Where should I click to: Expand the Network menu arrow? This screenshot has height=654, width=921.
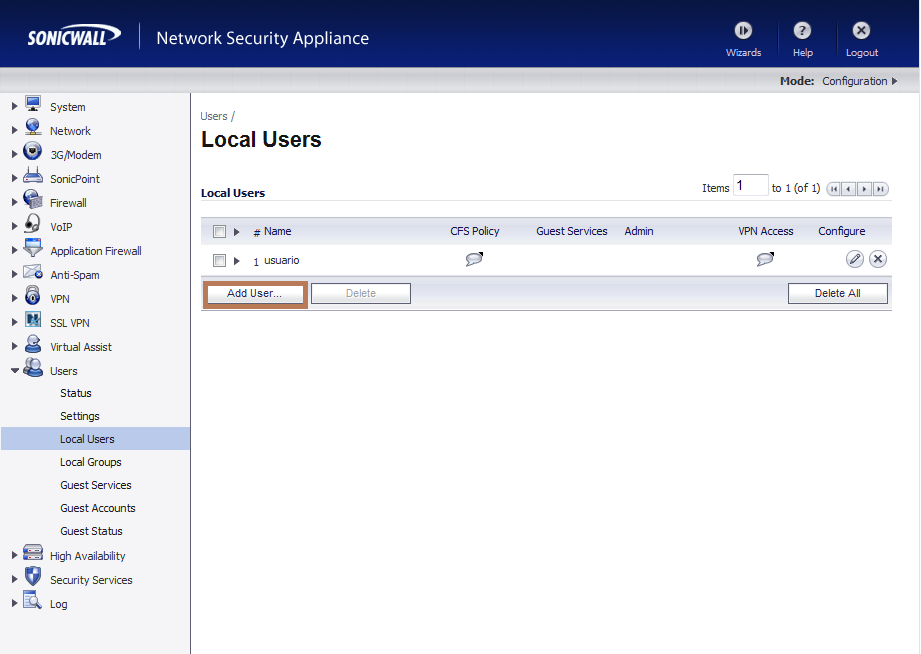click(x=15, y=130)
